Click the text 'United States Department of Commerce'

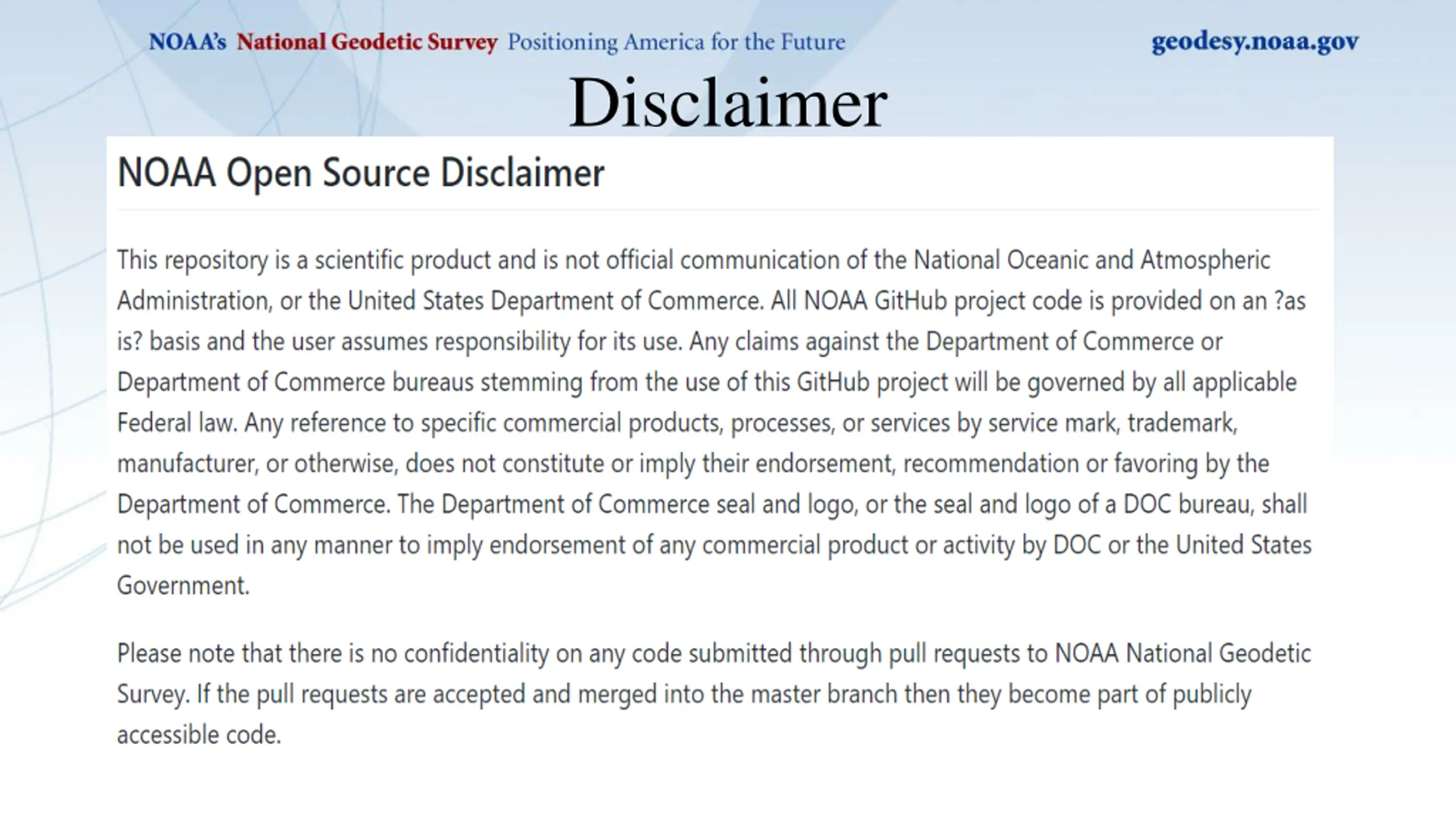click(x=553, y=301)
